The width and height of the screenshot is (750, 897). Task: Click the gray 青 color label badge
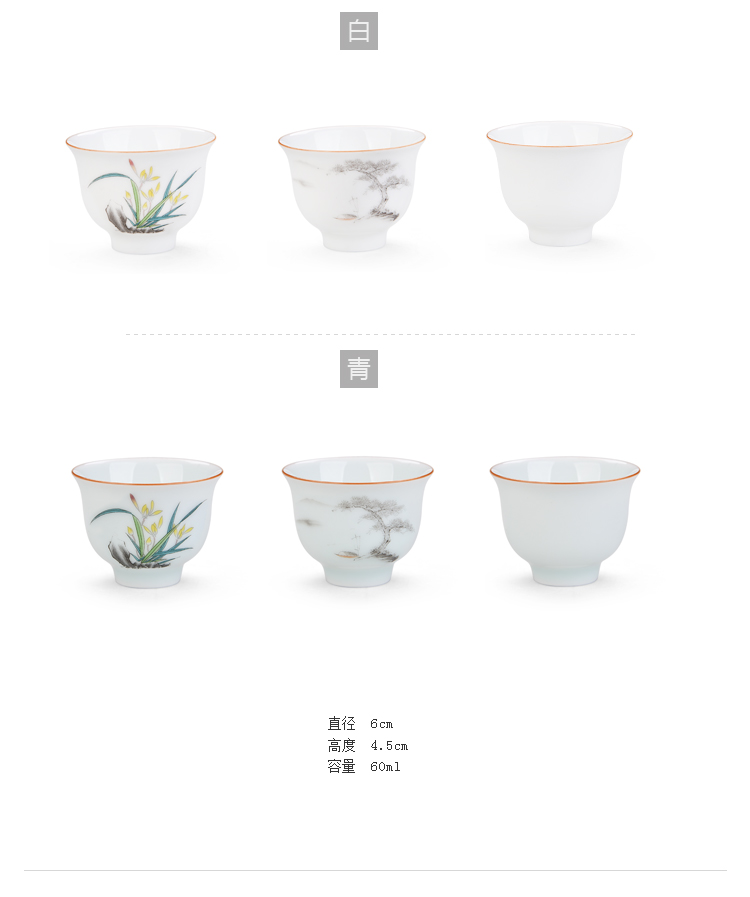(x=359, y=369)
